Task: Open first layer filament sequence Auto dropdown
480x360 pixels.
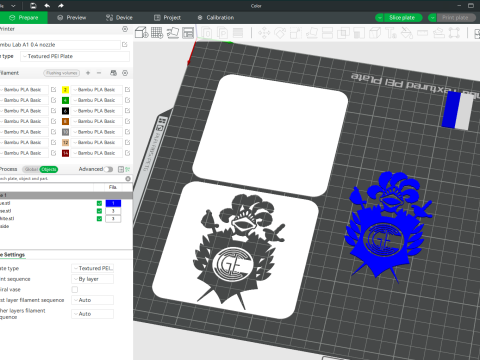Action: [93, 300]
